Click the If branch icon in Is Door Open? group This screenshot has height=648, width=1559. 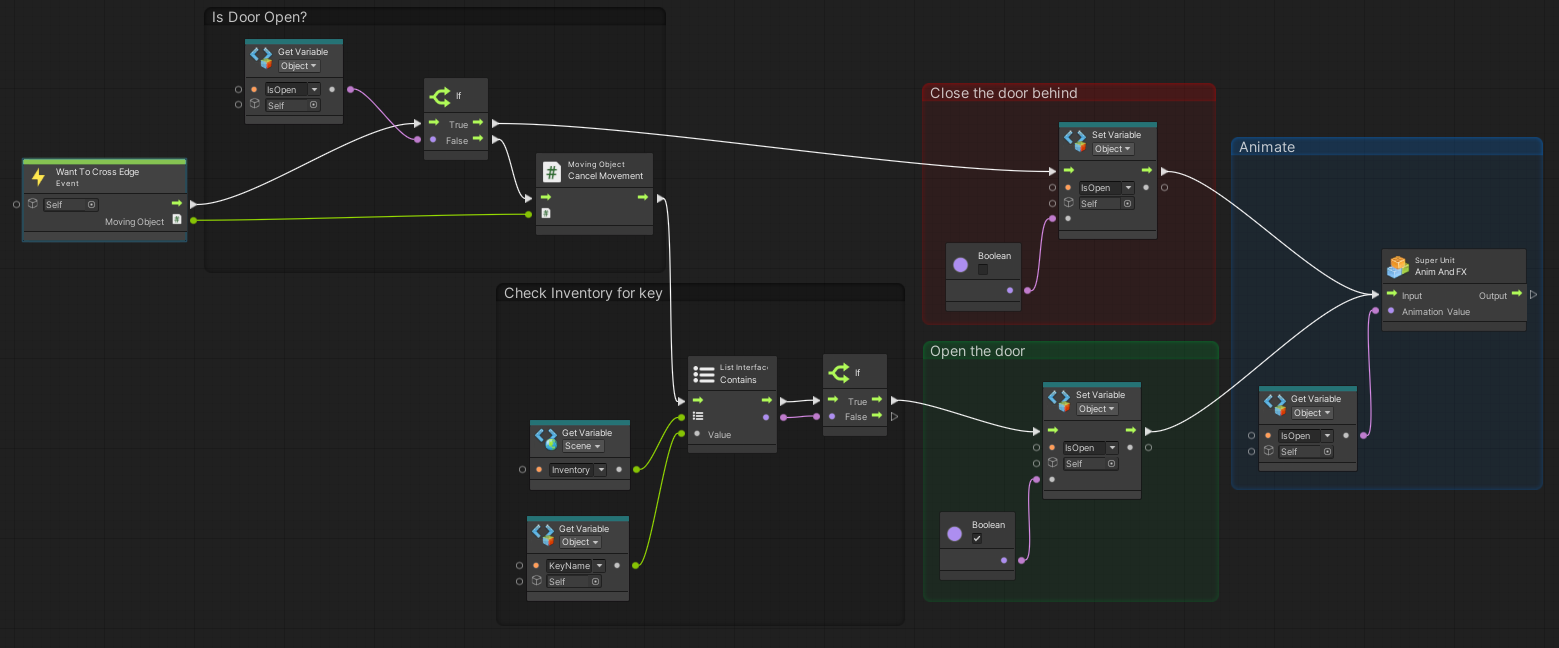pos(439,96)
